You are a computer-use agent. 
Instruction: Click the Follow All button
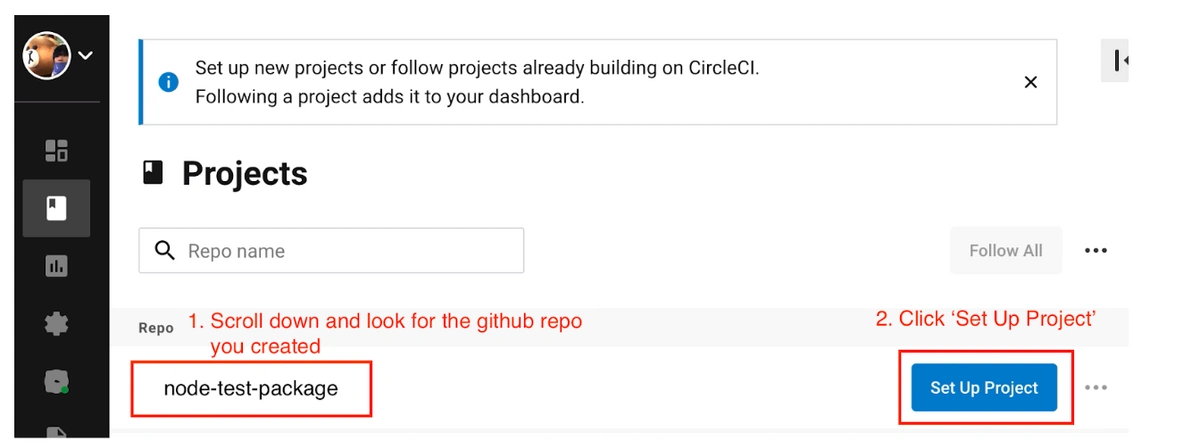tap(1006, 250)
